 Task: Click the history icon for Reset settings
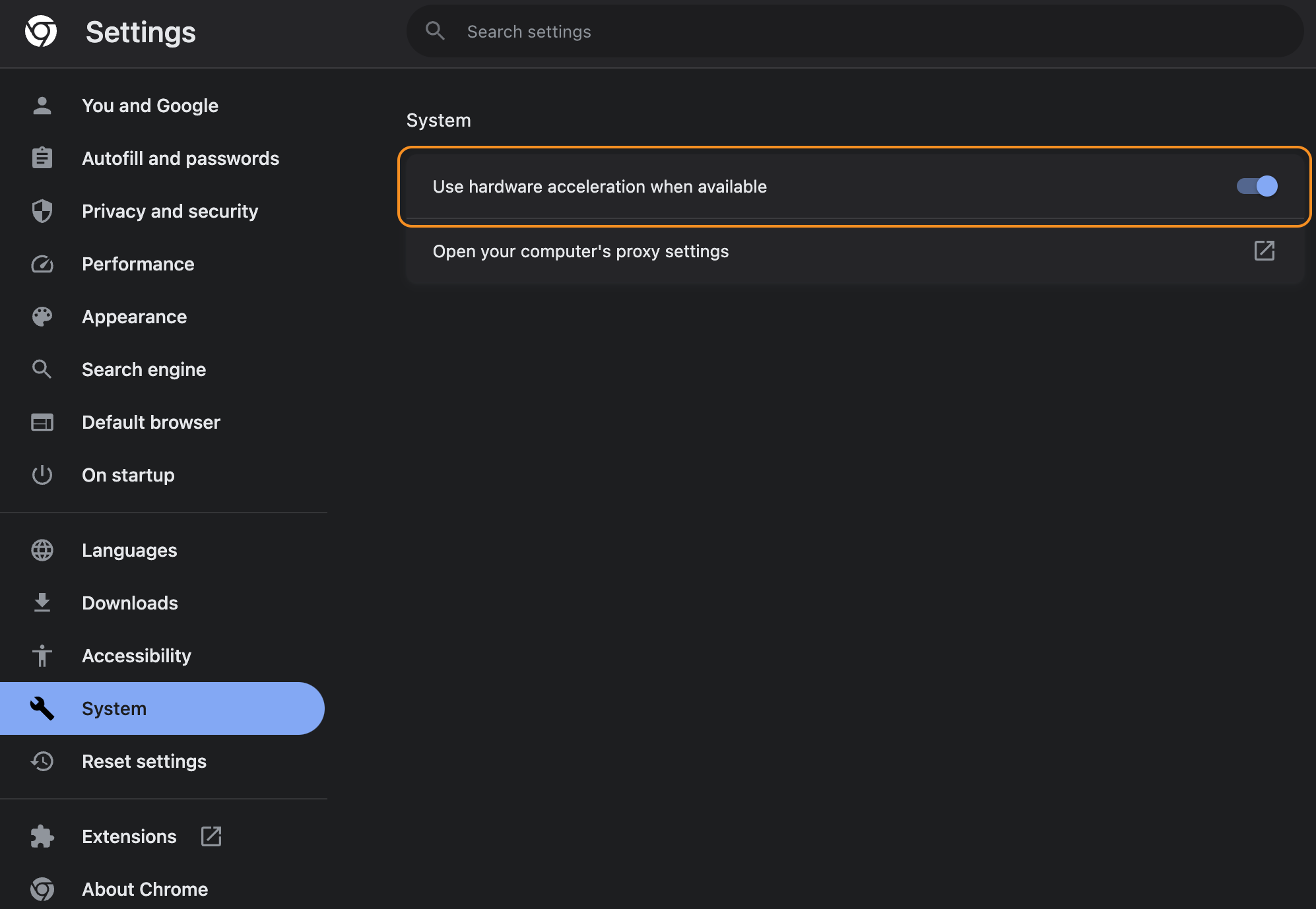[x=42, y=761]
